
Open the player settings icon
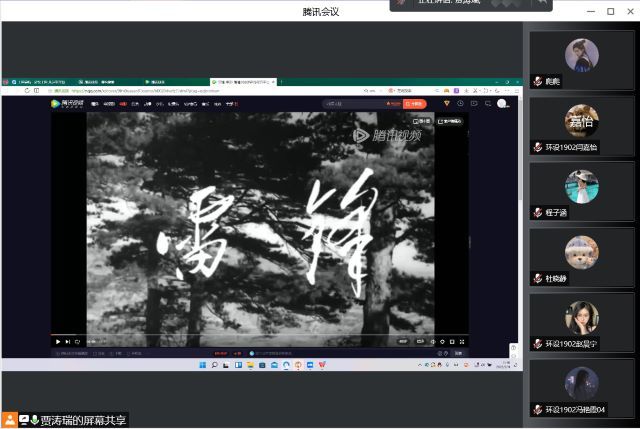point(442,342)
